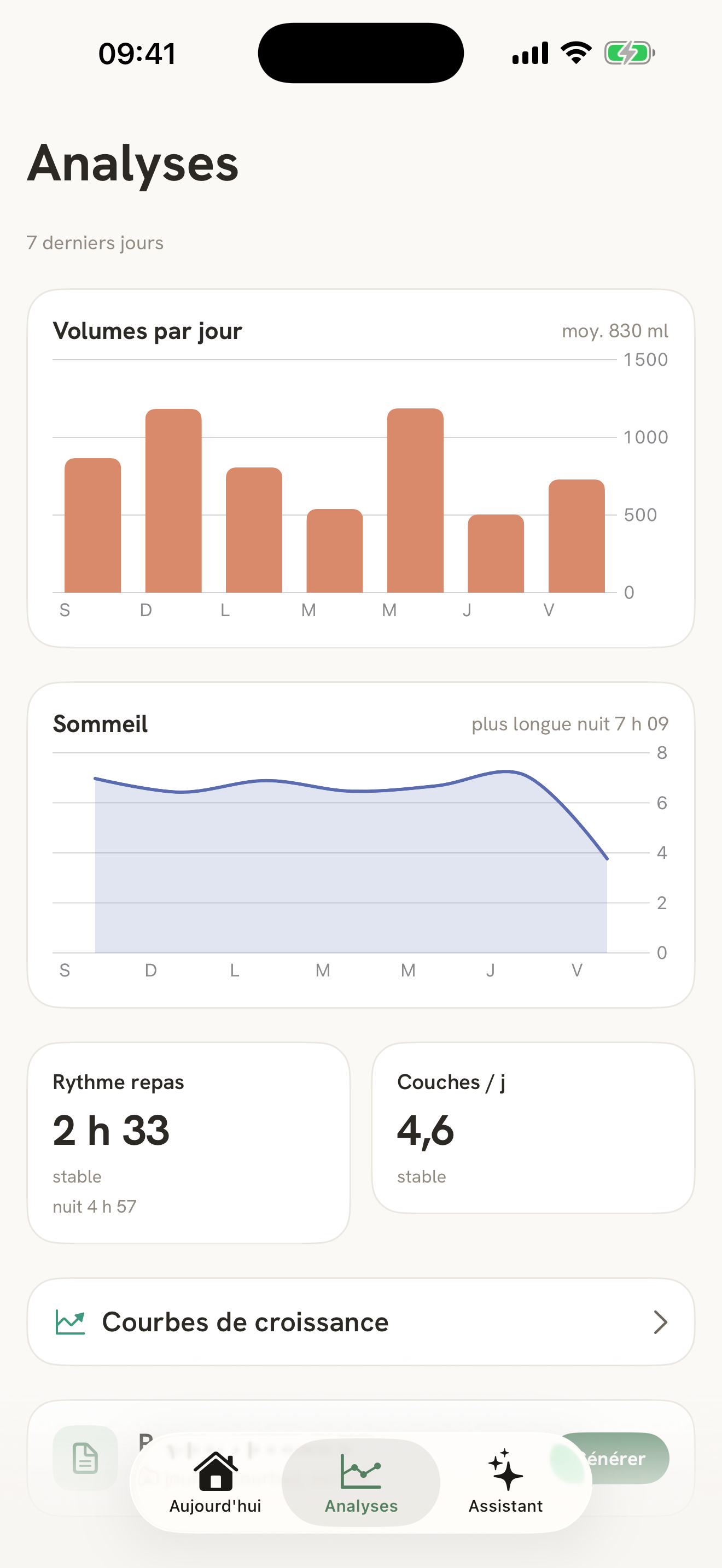The width and height of the screenshot is (722, 1568).
Task: Expand Courbes de croissance chevron
Action: click(661, 1322)
